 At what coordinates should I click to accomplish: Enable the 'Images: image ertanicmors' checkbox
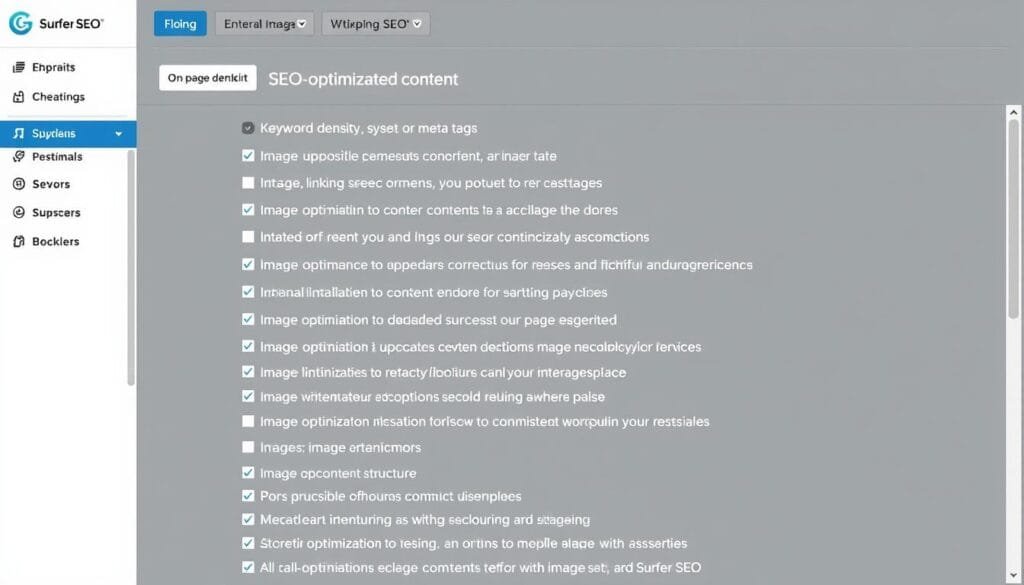pyautogui.click(x=248, y=447)
